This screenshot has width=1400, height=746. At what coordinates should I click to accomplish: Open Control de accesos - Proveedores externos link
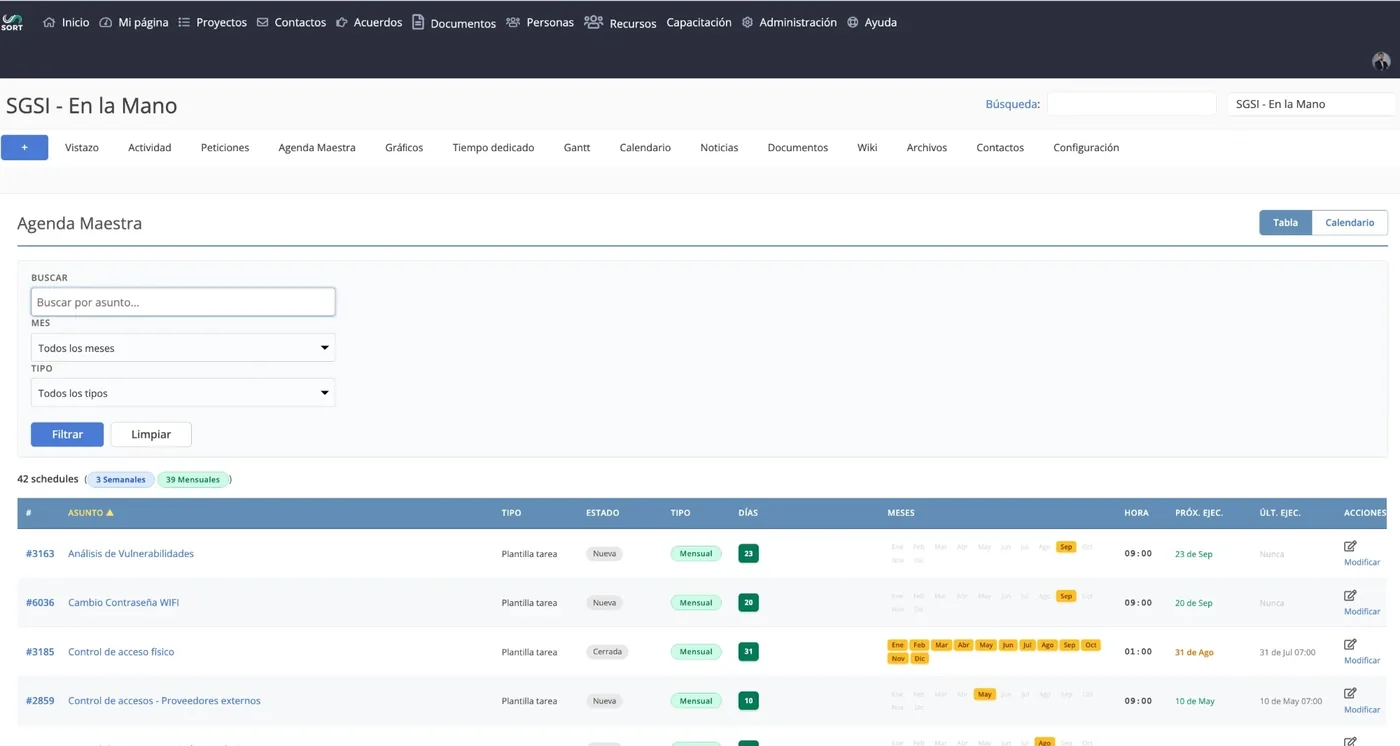point(164,700)
